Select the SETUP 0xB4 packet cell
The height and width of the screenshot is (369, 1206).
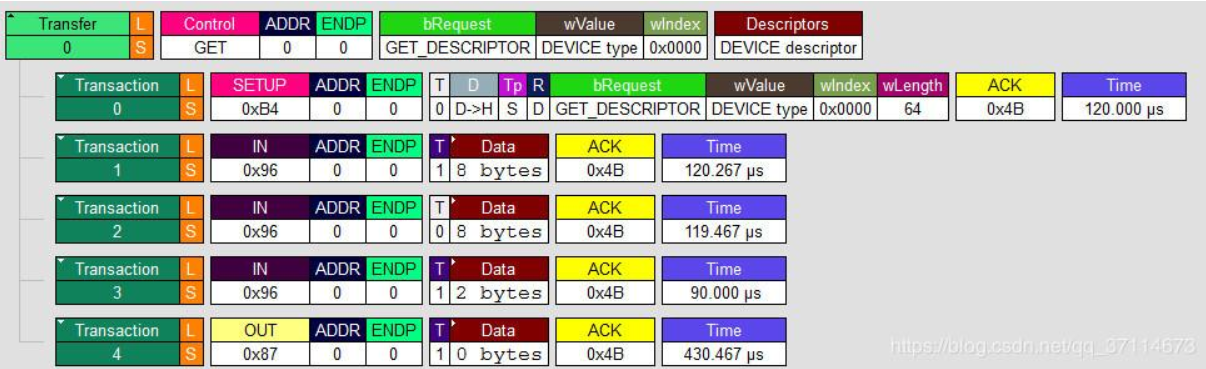[259, 97]
